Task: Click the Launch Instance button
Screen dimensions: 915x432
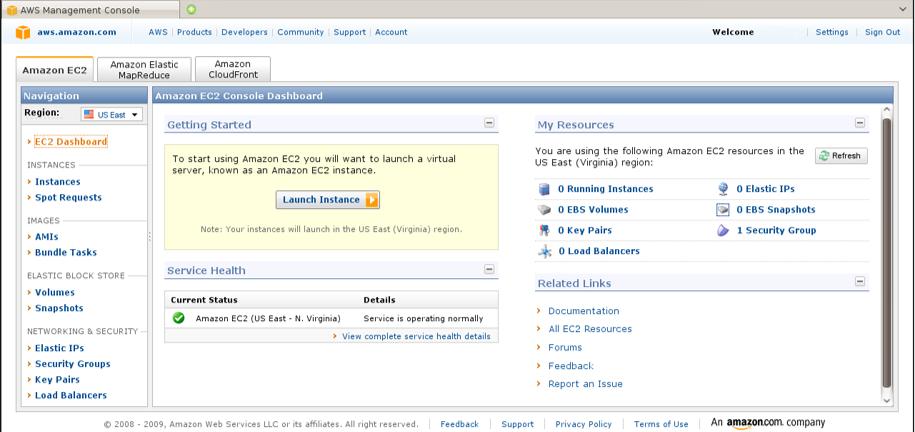Action: (x=328, y=200)
